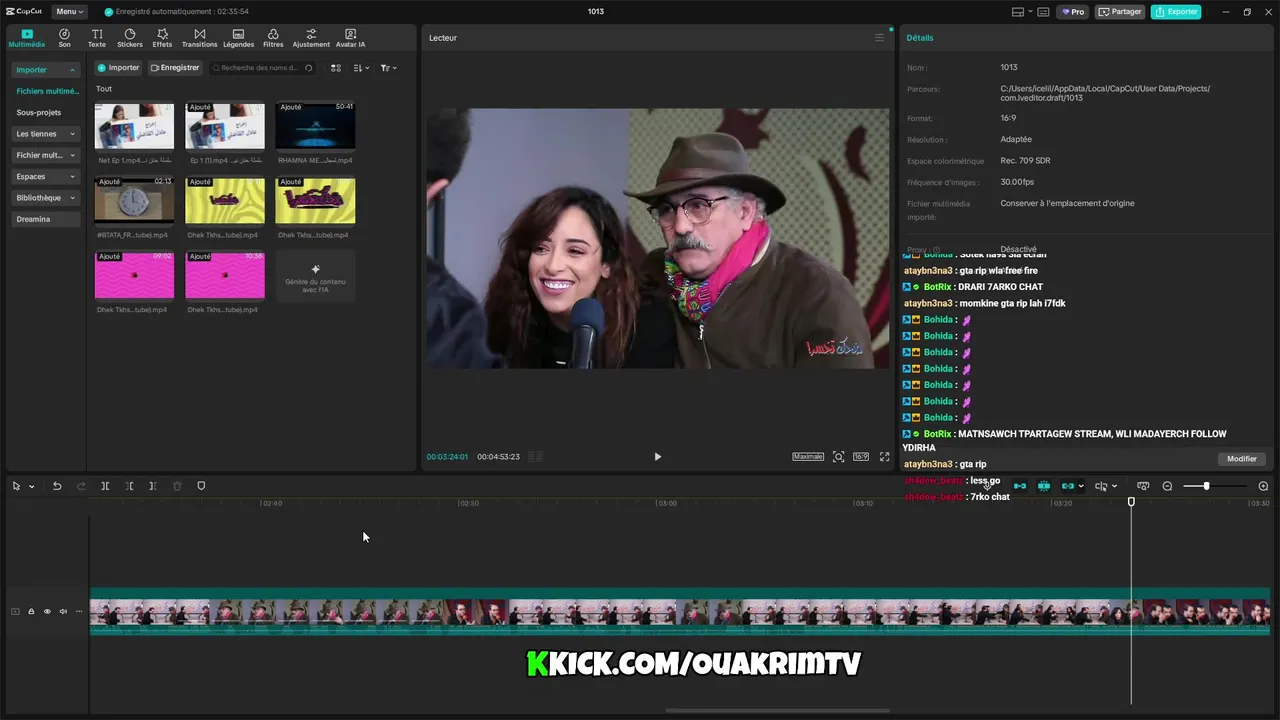Open the sort order dropdown in media panel
The width and height of the screenshot is (1280, 720).
pos(362,68)
